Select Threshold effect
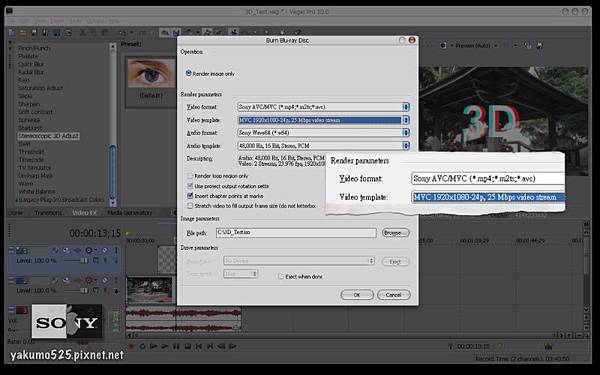This screenshot has width=600, height=375. pos(31,152)
